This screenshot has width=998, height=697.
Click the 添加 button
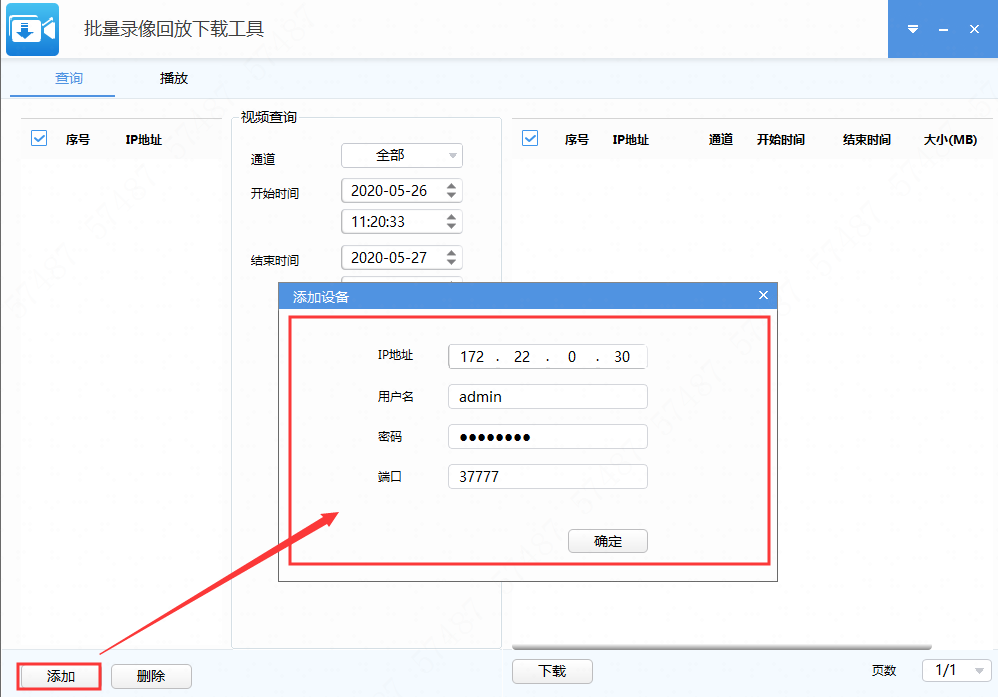[x=60, y=676]
